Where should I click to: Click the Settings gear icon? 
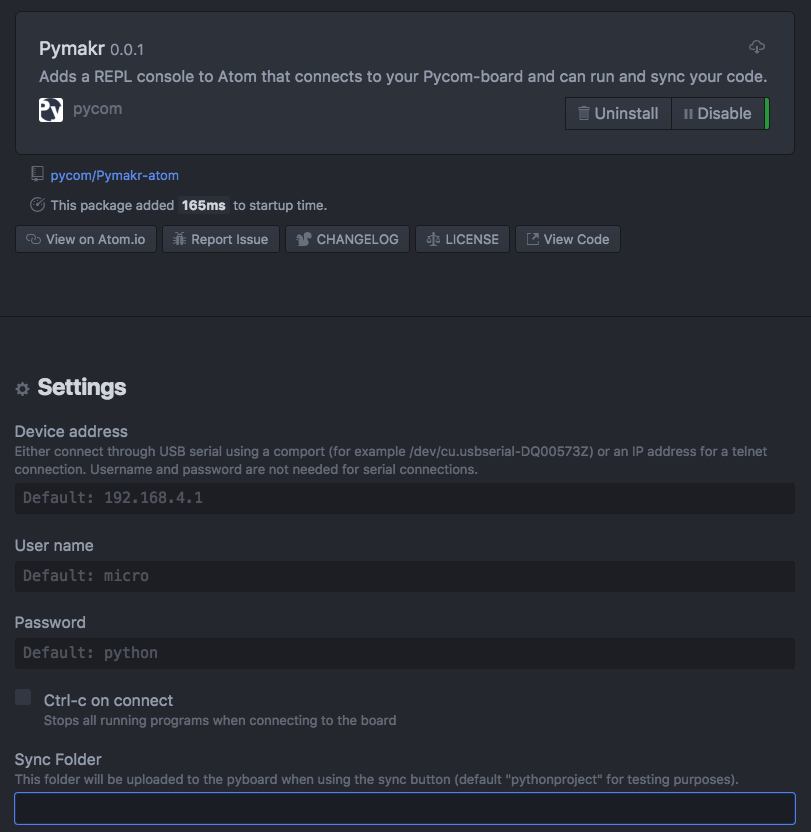[x=22, y=389]
